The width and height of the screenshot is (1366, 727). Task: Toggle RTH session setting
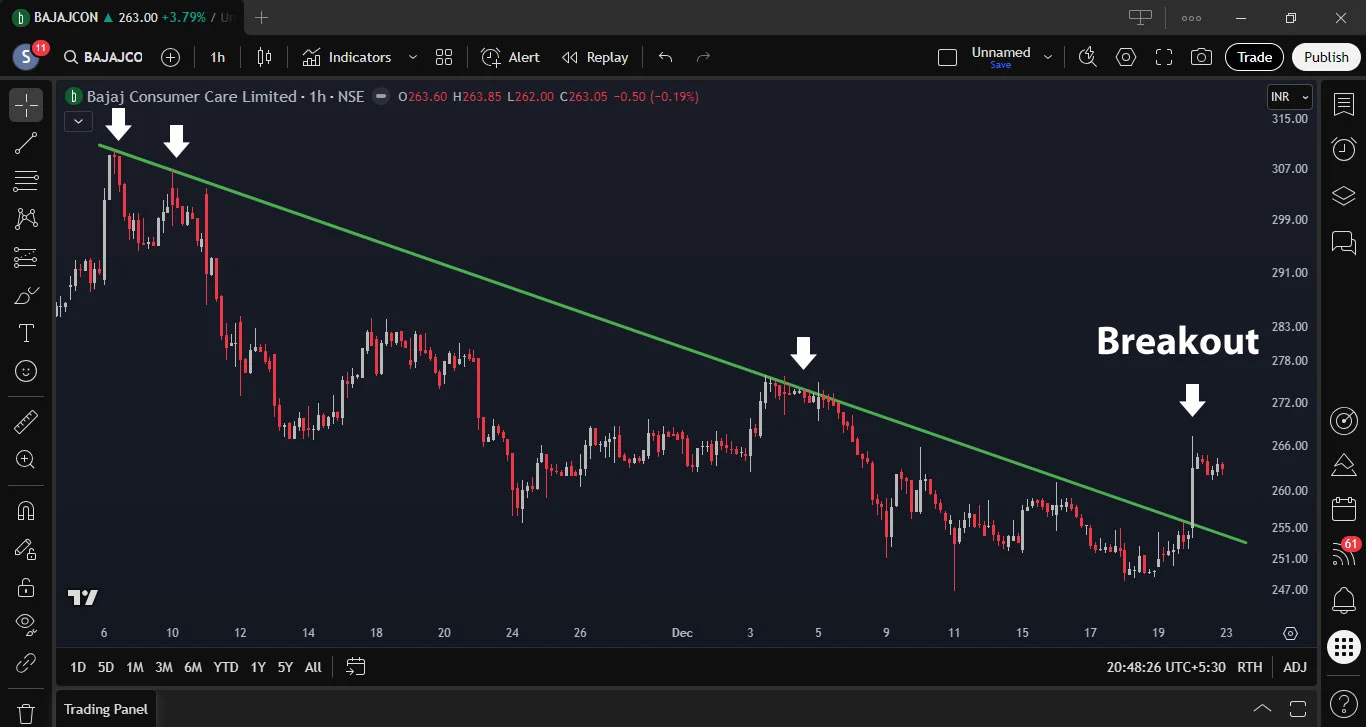click(1249, 667)
